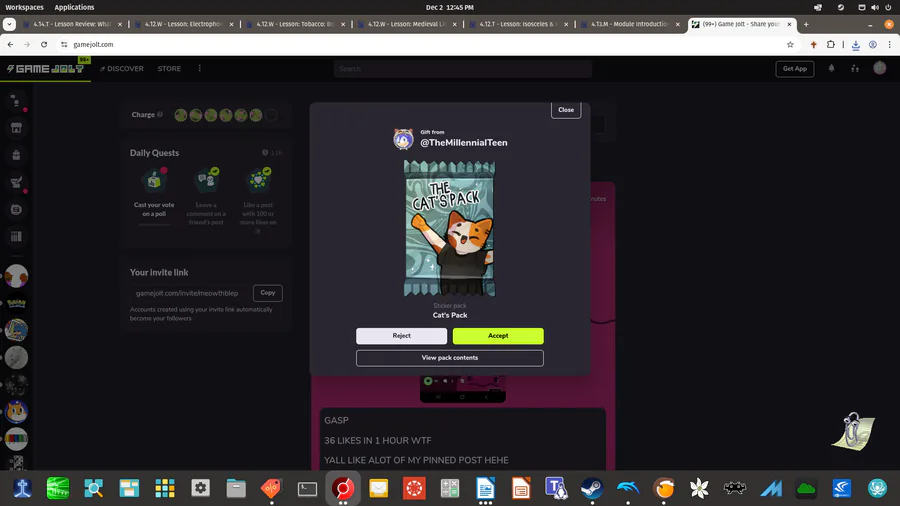This screenshot has width=900, height=506.
Task: Open the Dec 2 clock calendar
Action: click(449, 7)
